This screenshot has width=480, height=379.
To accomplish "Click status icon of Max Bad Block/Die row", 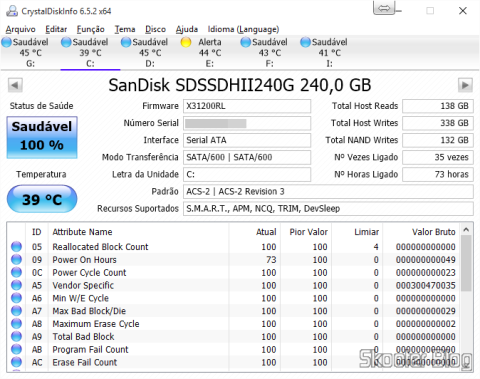I will [16, 311].
